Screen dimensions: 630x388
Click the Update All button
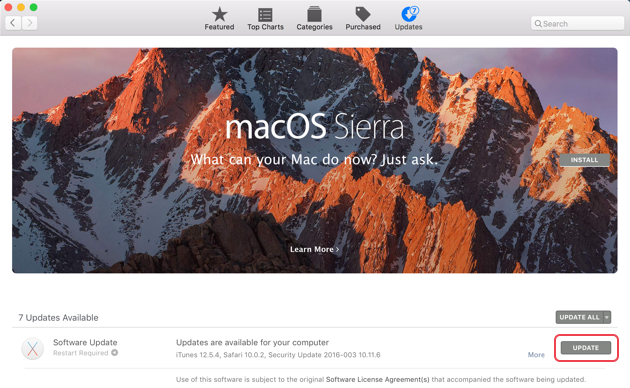click(x=579, y=317)
